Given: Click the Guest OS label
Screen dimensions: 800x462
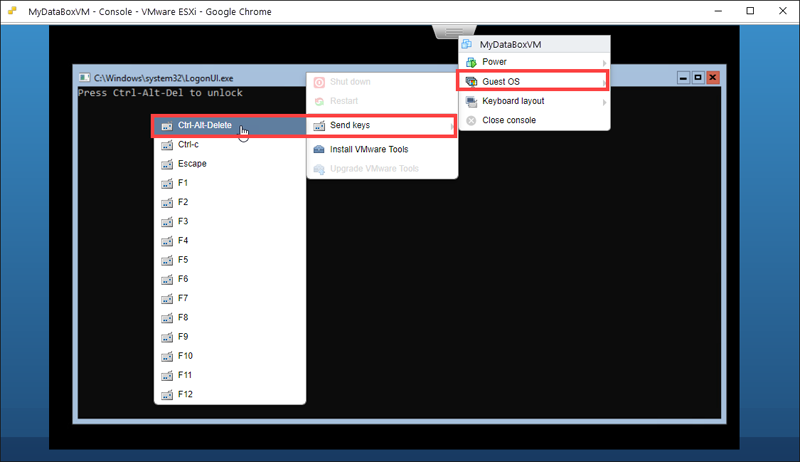Looking at the screenshot, I should tap(501, 82).
